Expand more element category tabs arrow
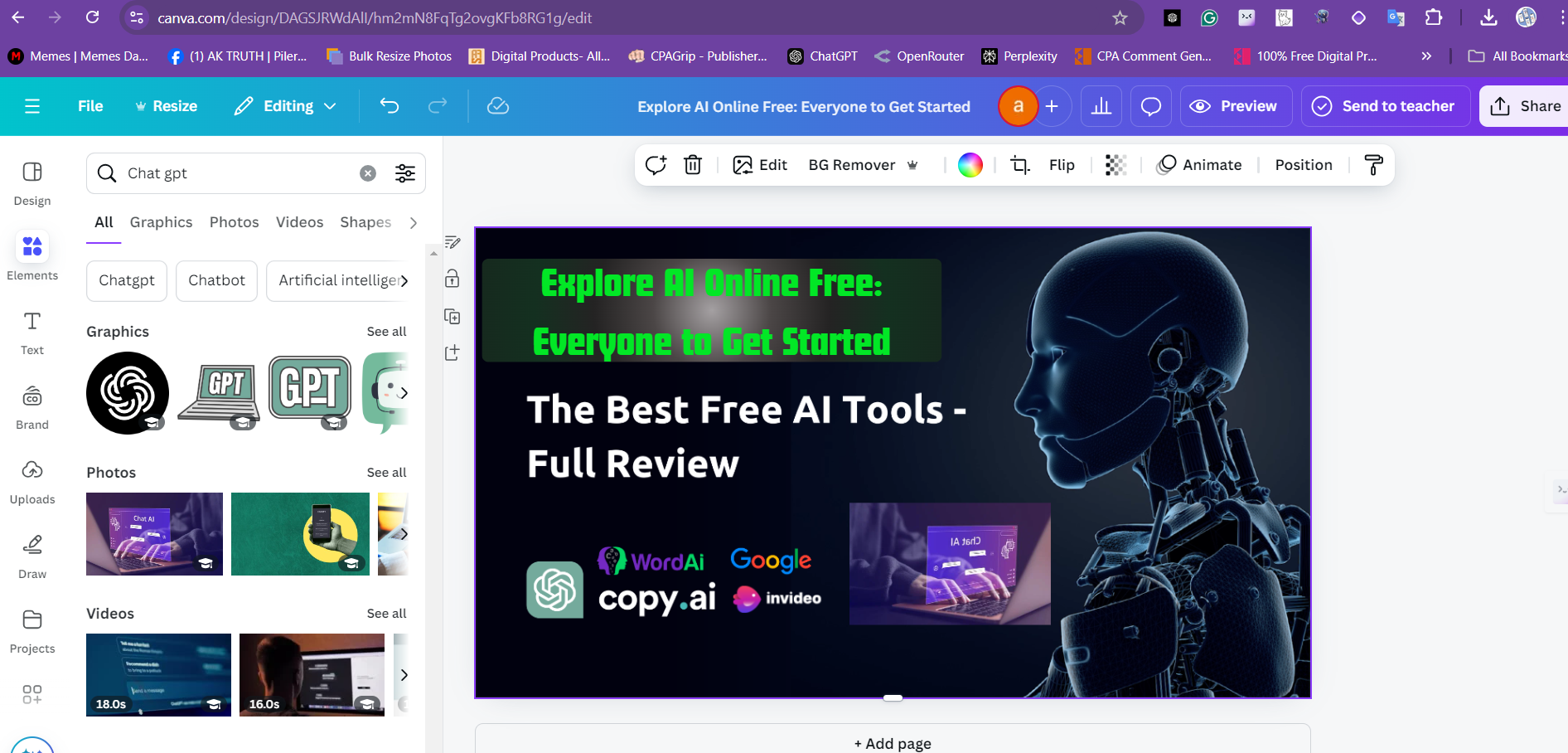 (414, 222)
